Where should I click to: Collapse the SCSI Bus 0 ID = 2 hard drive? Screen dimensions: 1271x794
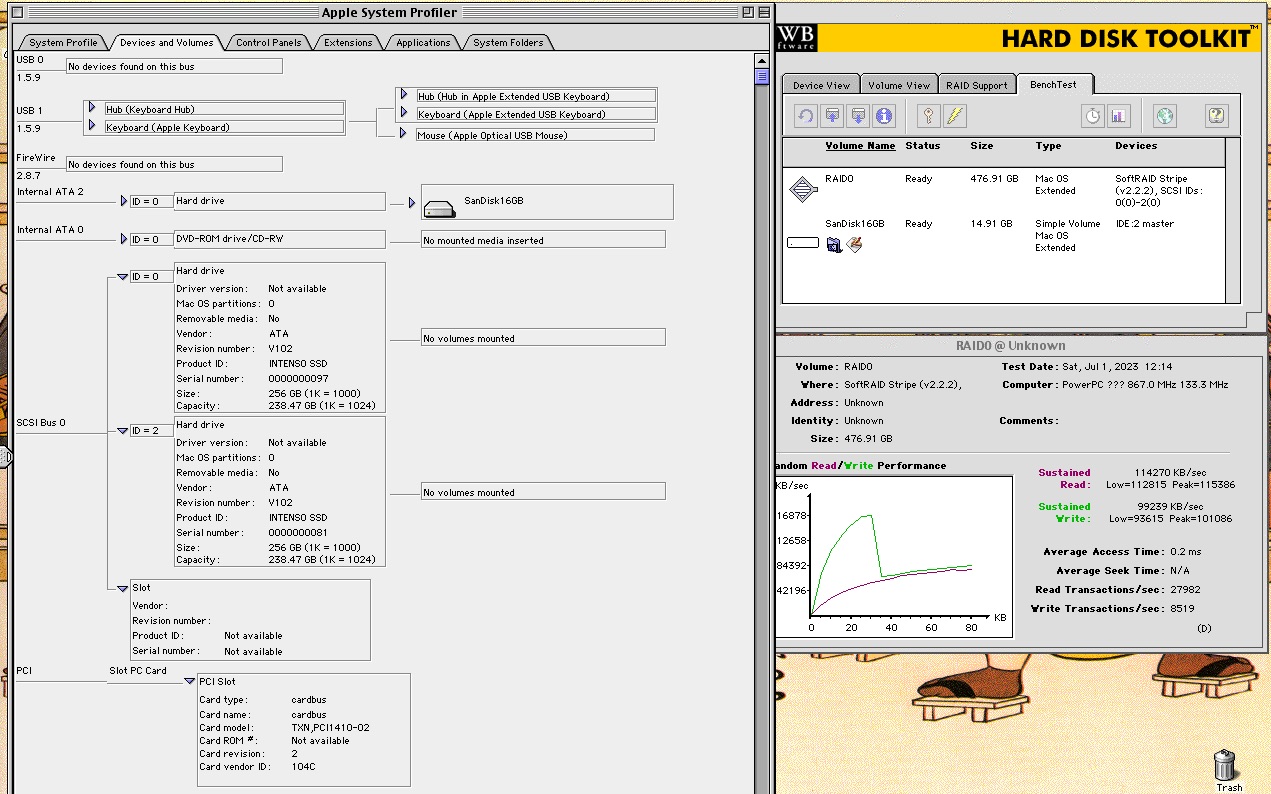(123, 431)
